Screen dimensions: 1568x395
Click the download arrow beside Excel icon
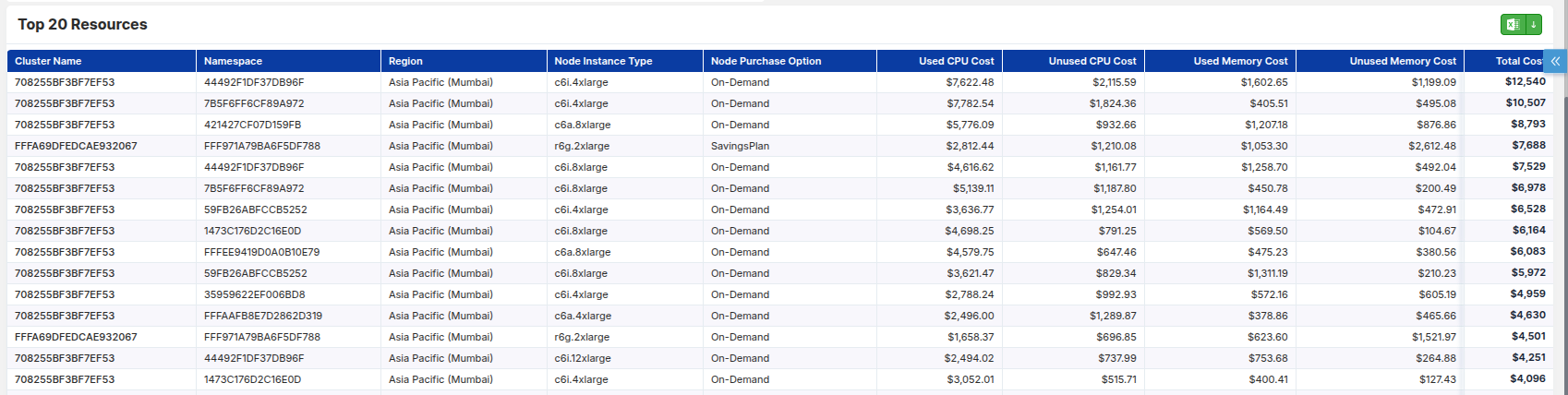pos(1534,25)
